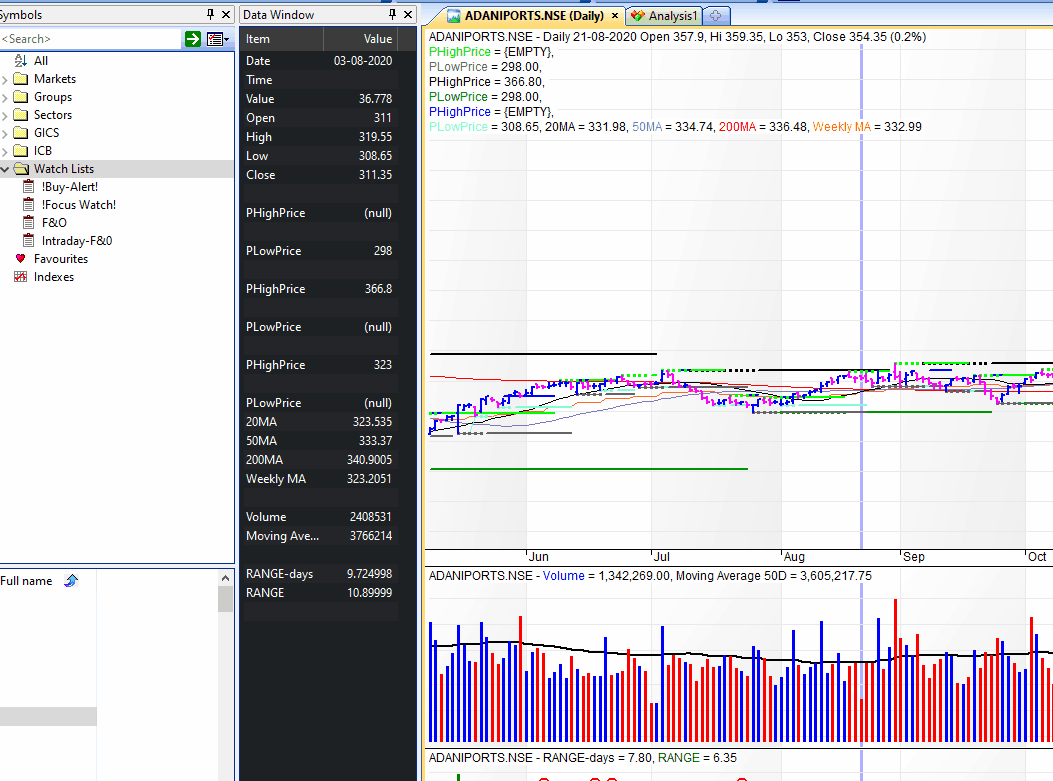
Task: Click the !Focus Watch! list icon
Action: pos(29,204)
